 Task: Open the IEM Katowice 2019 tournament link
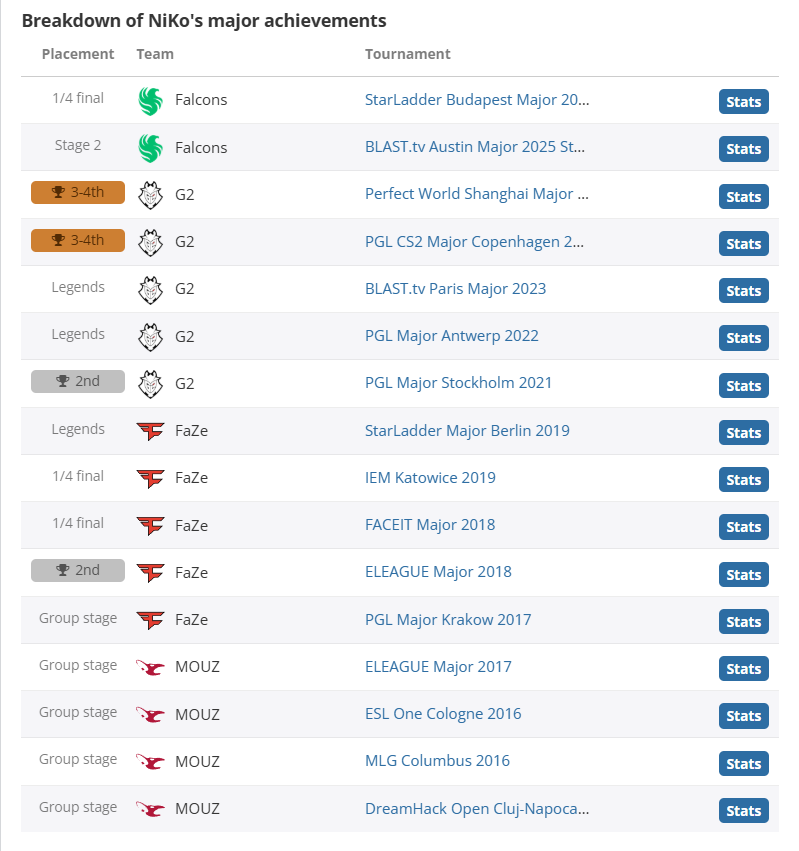click(x=430, y=478)
